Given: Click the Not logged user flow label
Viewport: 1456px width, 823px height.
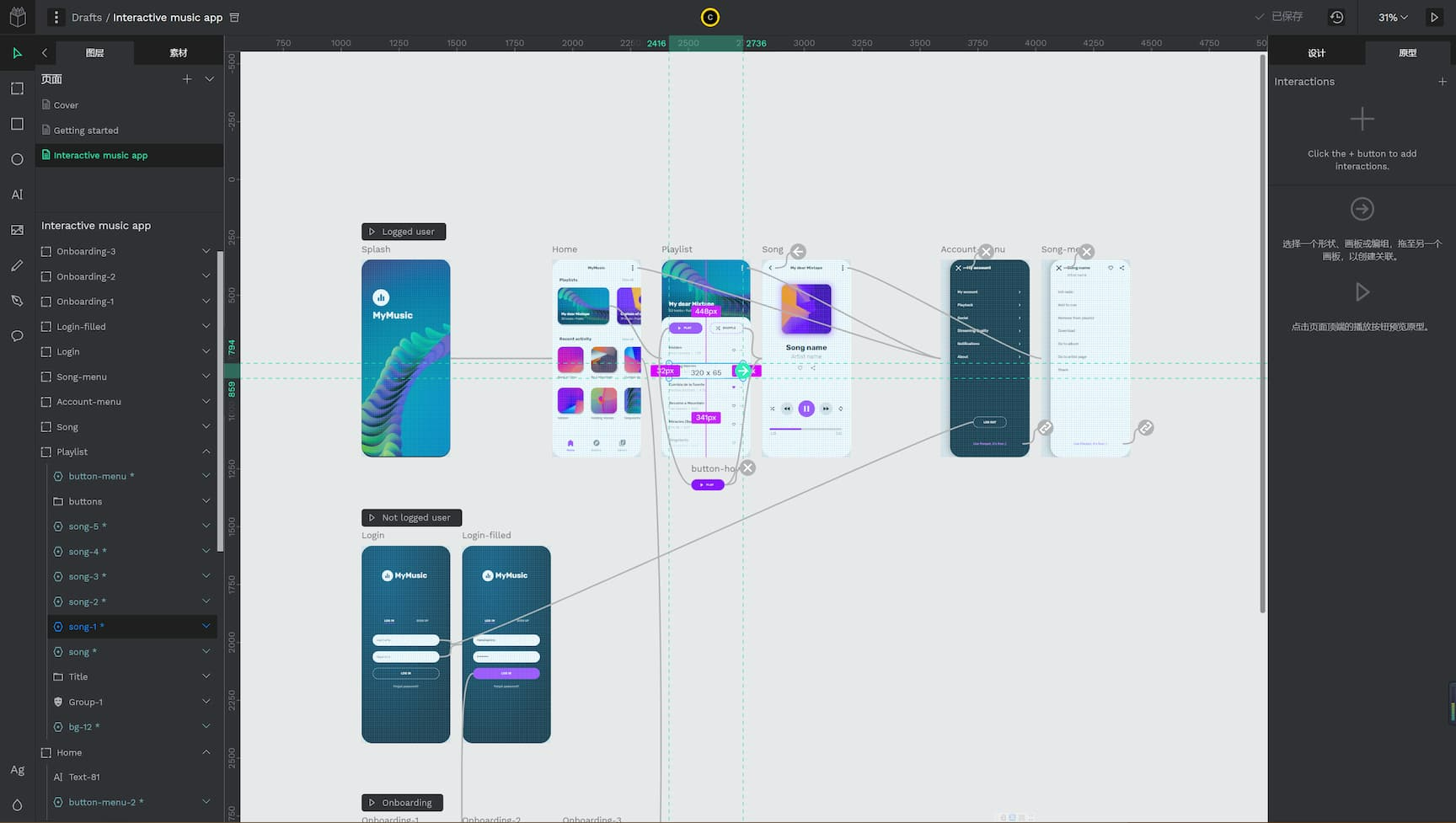Looking at the screenshot, I should point(411,518).
